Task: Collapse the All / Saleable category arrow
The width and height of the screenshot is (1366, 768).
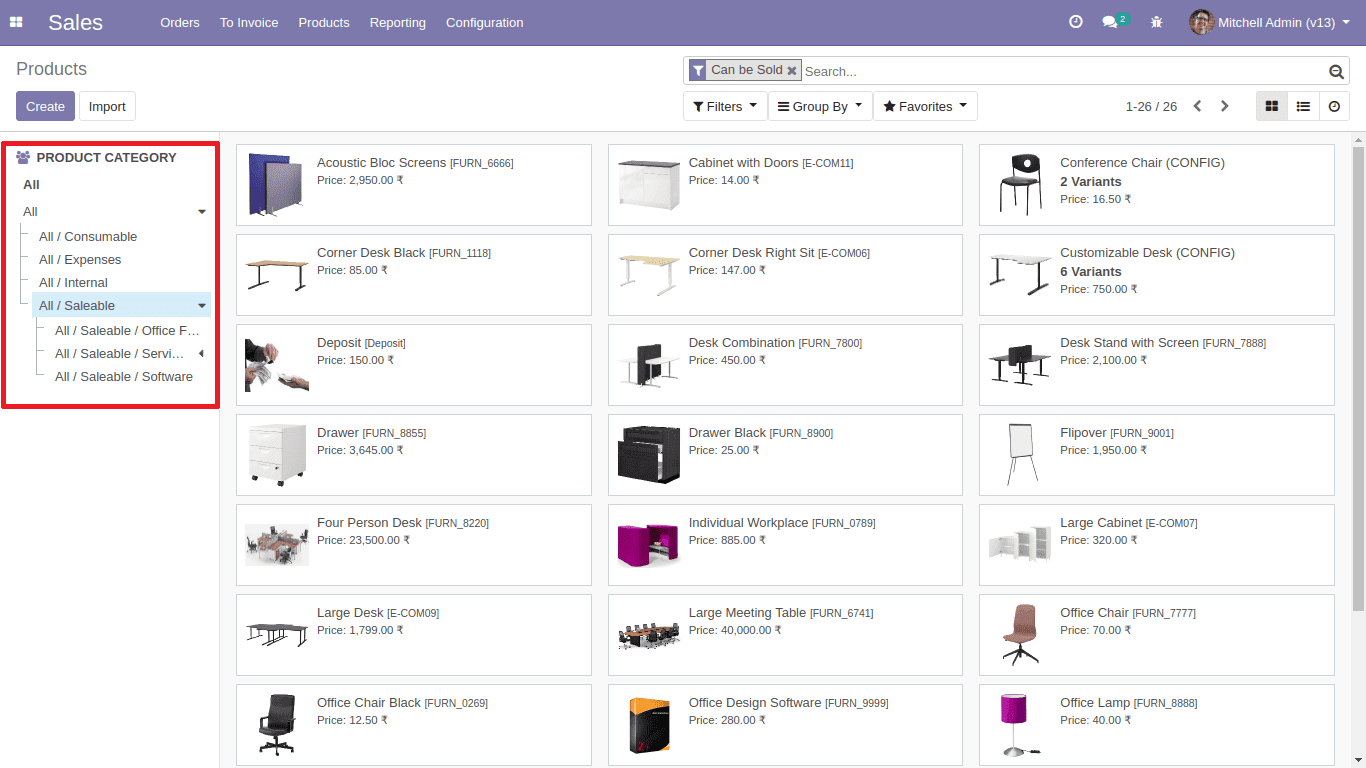Action: pos(202,306)
